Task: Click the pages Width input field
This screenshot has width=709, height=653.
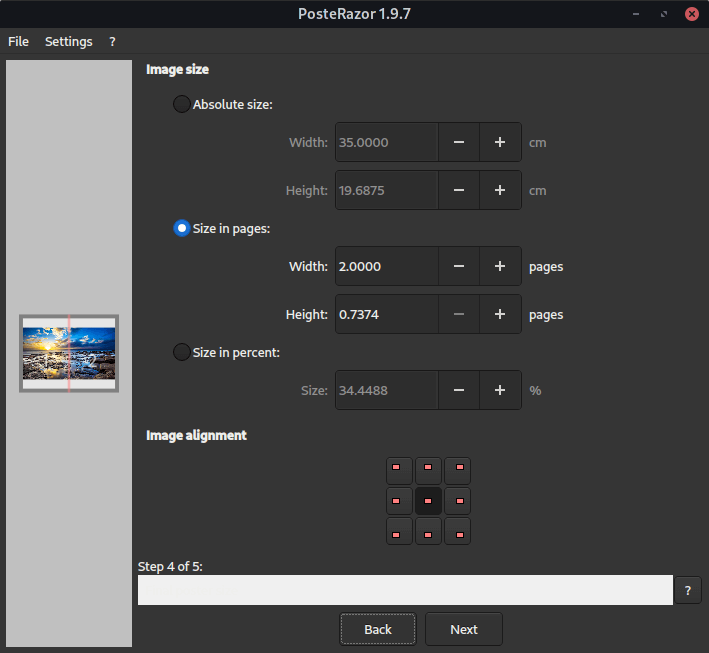Action: click(386, 266)
